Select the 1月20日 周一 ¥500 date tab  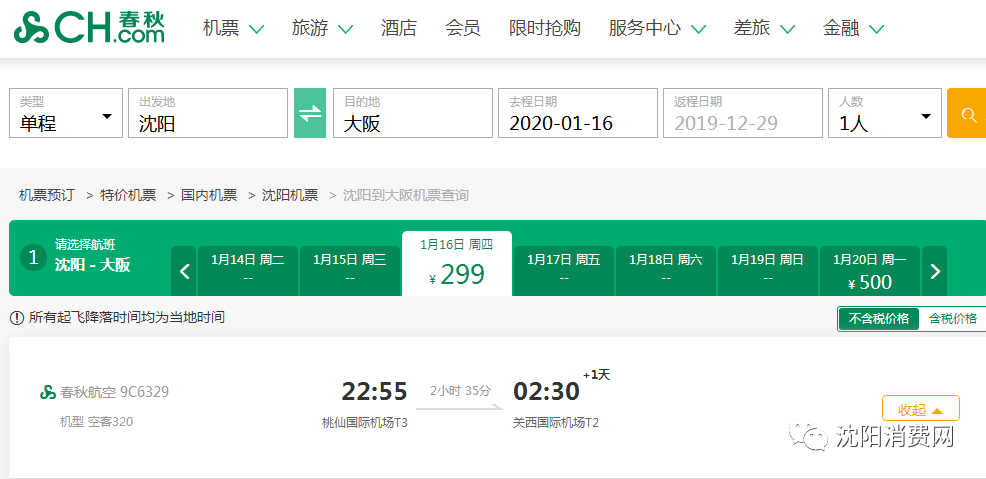tap(870, 271)
